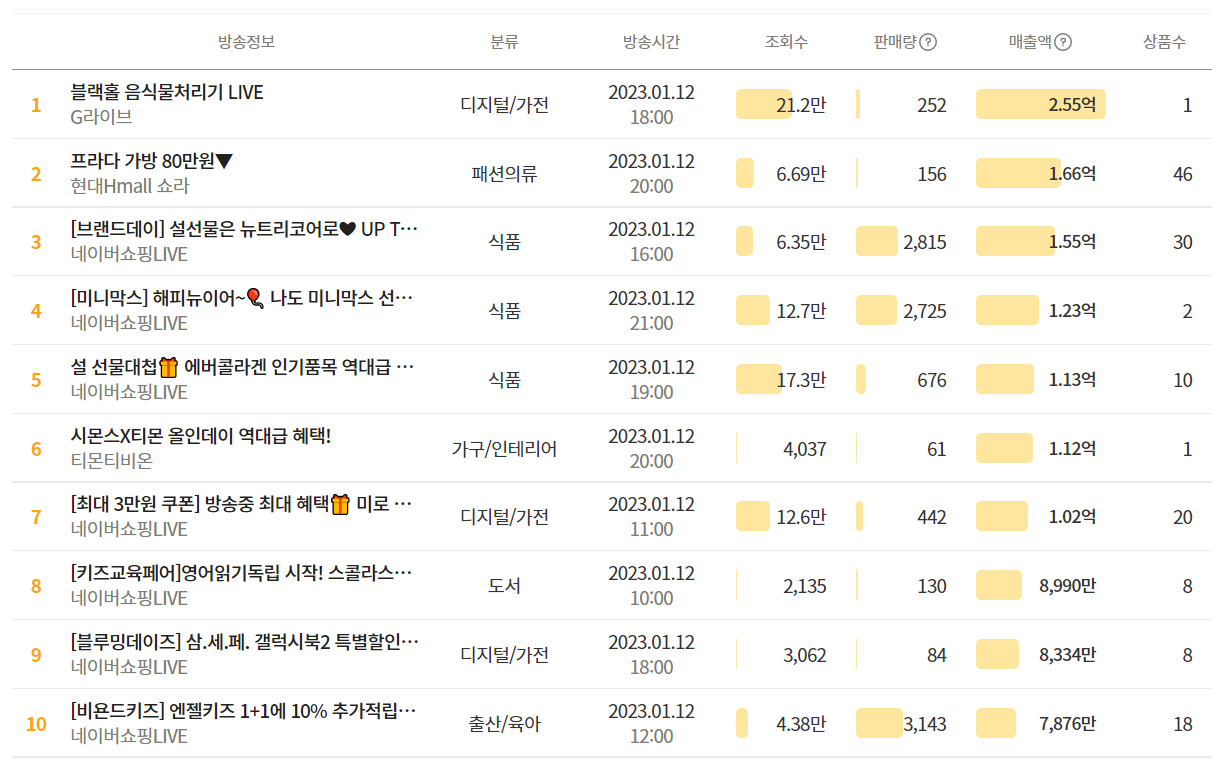
Task: Click the 도서 category cell
Action: (504, 586)
